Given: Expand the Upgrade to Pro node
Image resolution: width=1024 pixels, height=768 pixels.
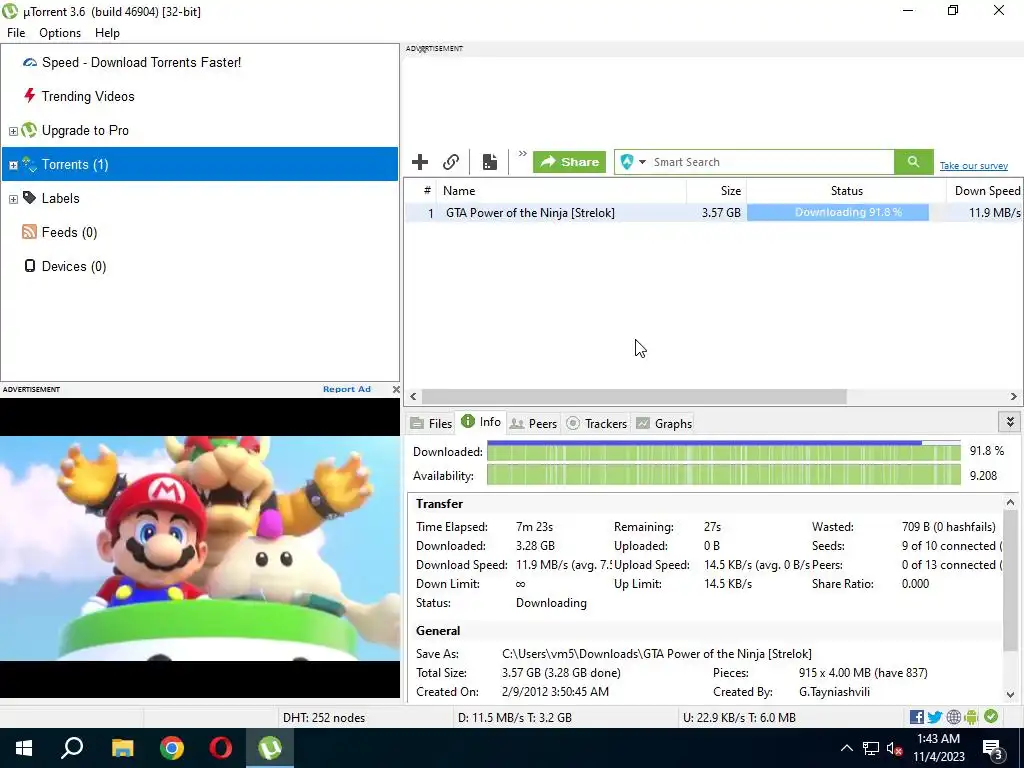Looking at the screenshot, I should (13, 131).
